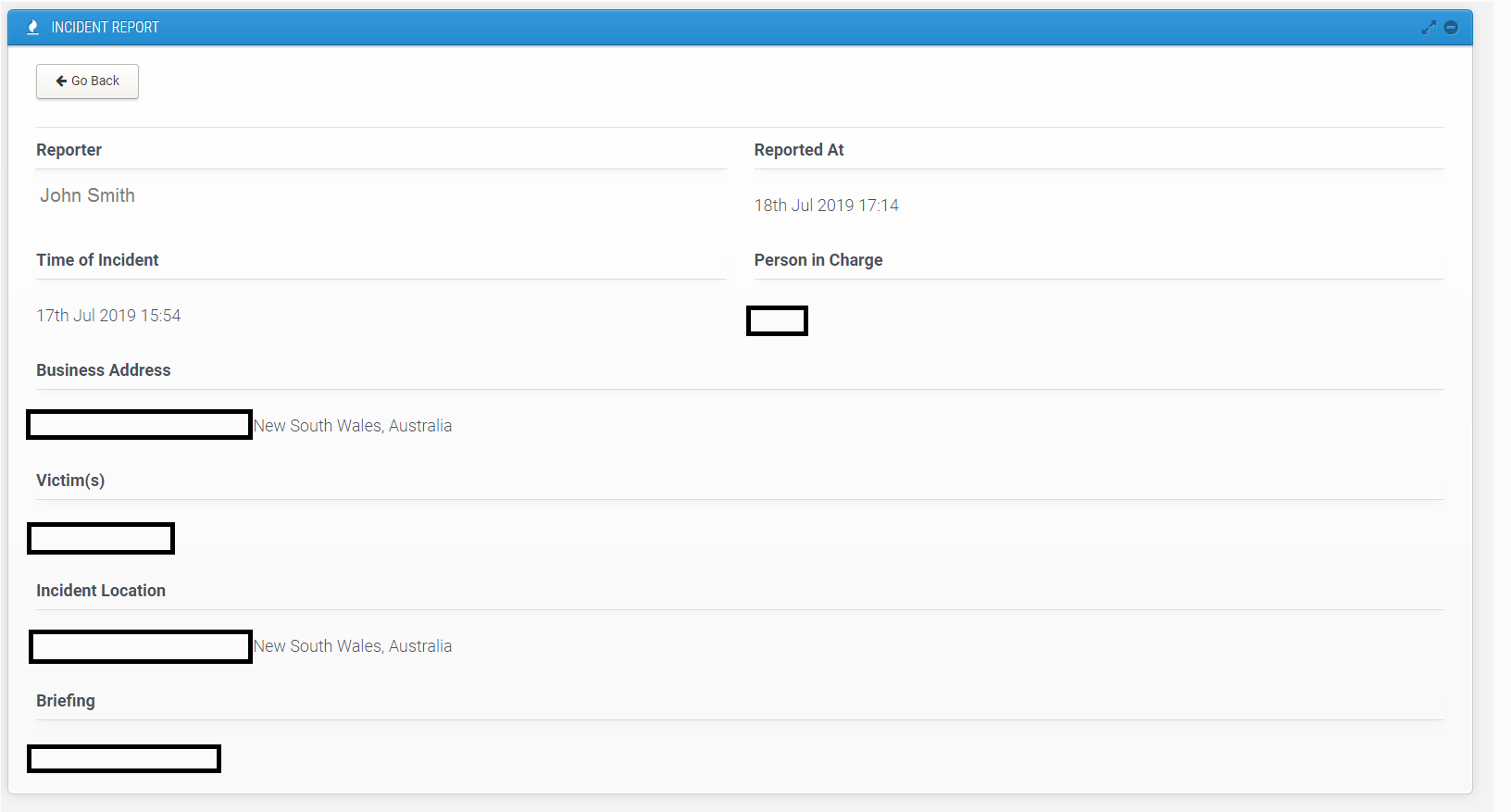Collapse the Incident Report panel
1511x812 pixels.
(1451, 28)
